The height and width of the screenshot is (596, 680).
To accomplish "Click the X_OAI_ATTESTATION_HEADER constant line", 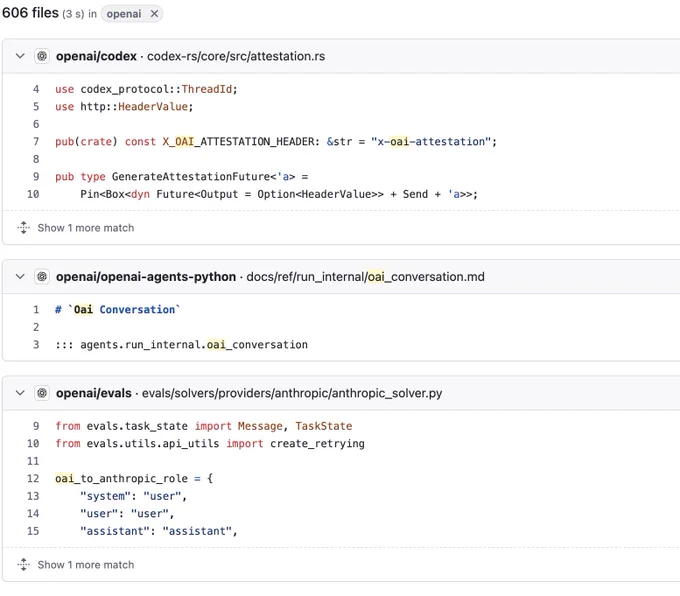I will (276, 142).
